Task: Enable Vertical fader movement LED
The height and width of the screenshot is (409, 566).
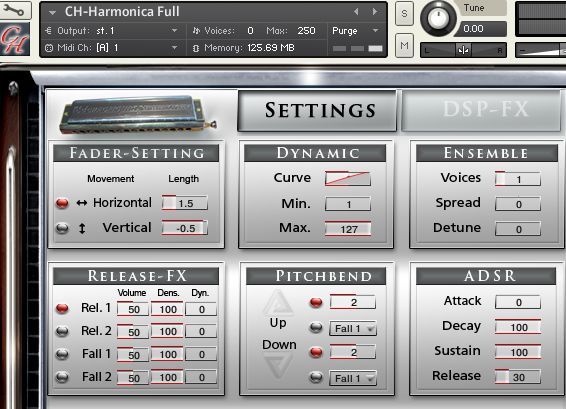Action: click(62, 228)
